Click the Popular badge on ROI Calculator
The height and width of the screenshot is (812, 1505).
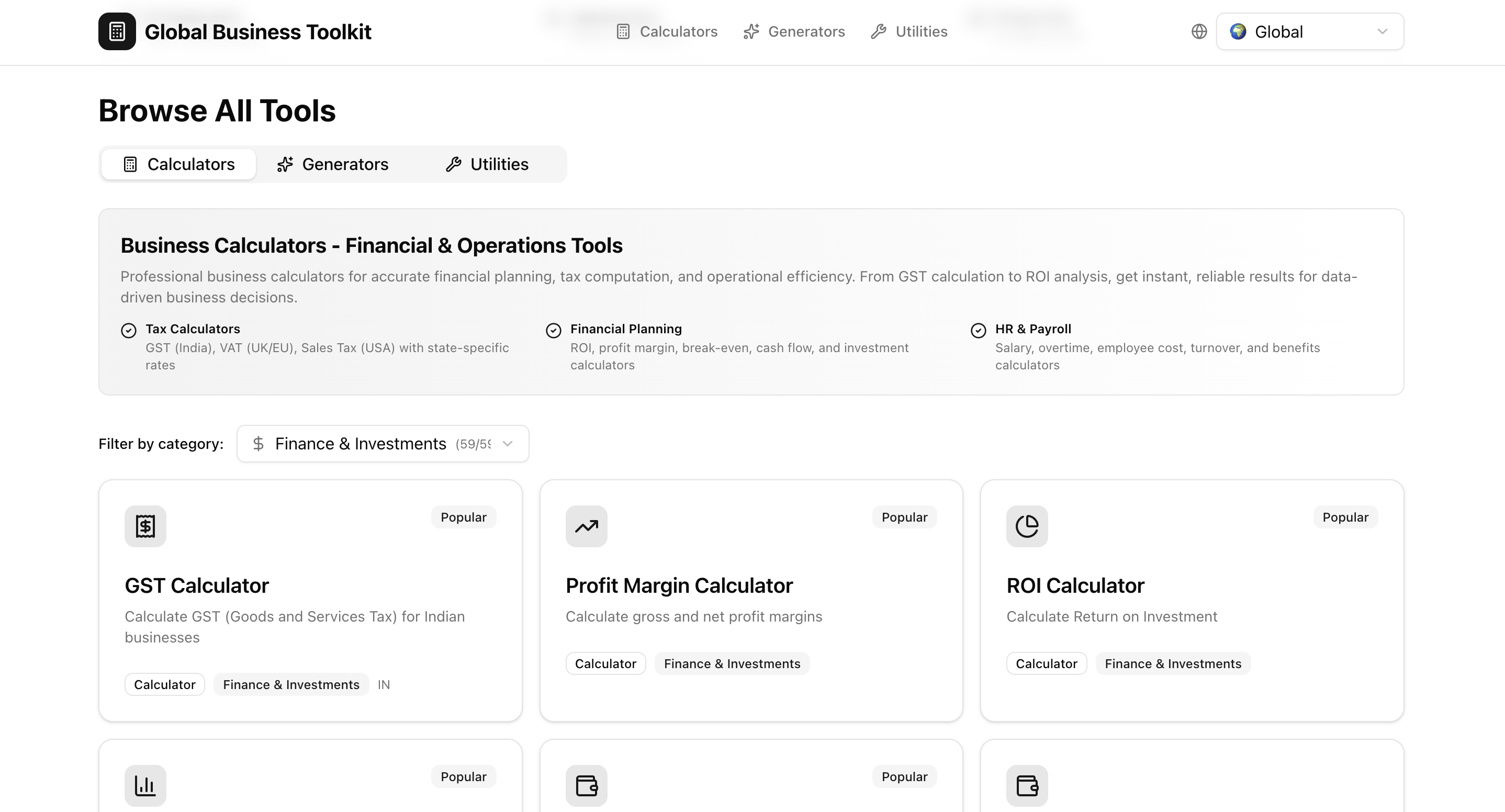1345,517
